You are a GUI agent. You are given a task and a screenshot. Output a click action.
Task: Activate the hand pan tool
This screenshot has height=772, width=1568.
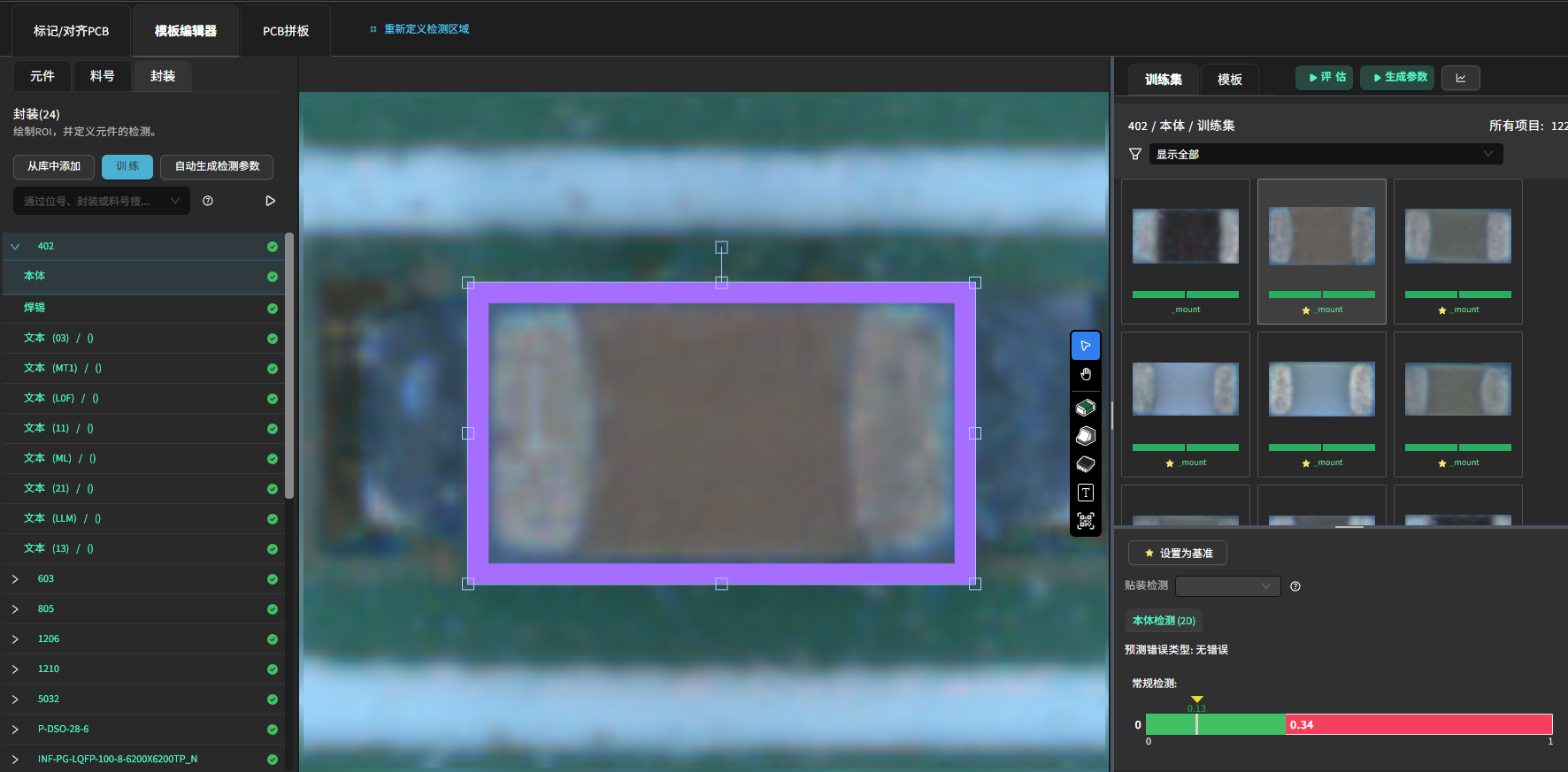1086,375
